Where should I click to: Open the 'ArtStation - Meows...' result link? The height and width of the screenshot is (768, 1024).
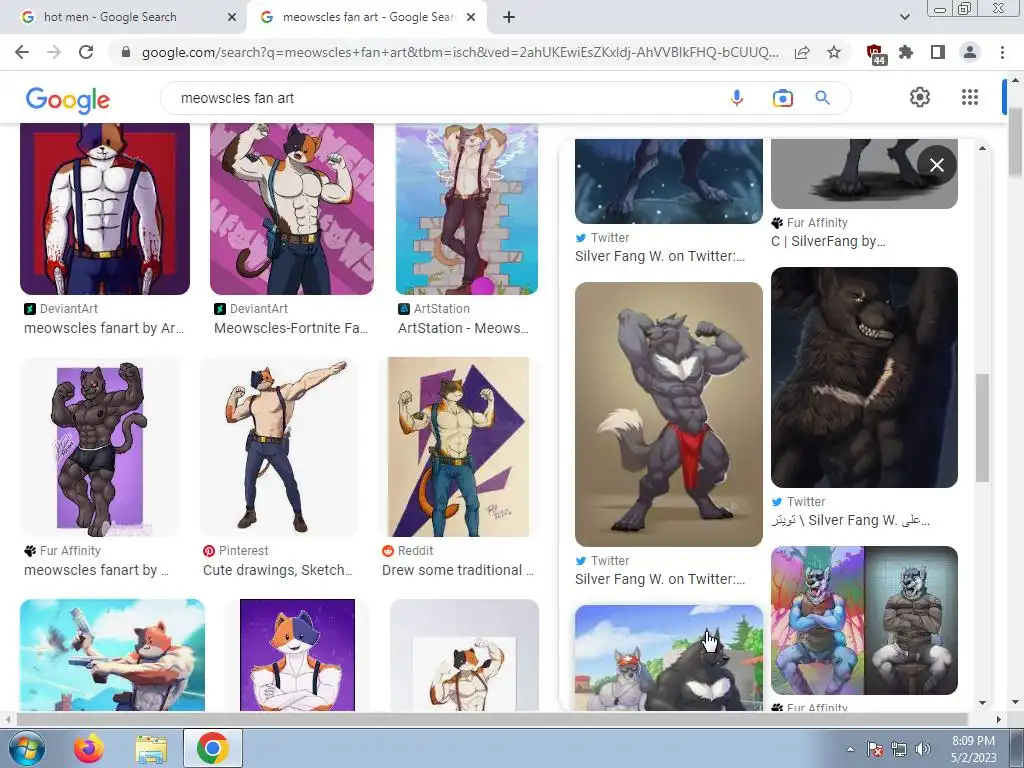click(463, 328)
